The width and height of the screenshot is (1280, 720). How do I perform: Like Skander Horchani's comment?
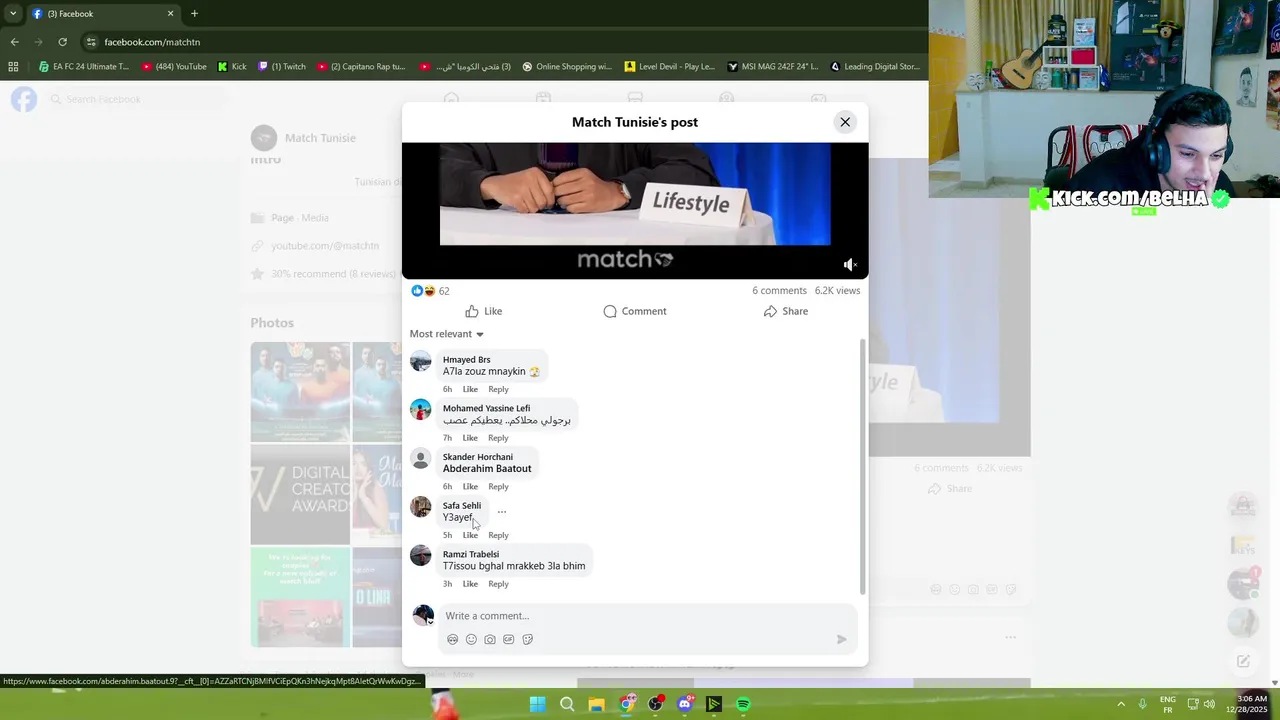(470, 487)
